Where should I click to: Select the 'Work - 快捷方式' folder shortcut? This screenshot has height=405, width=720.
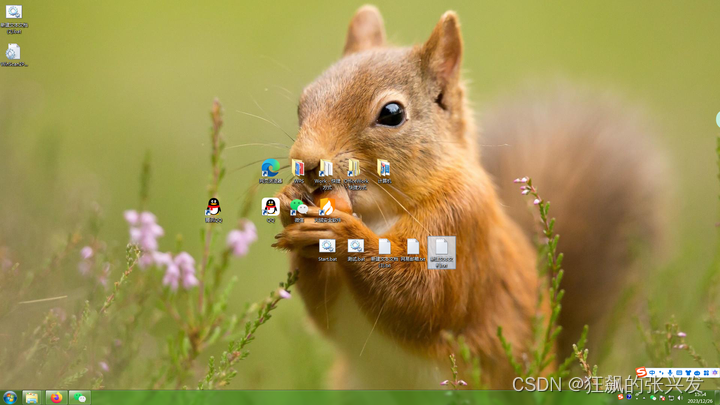click(x=326, y=174)
